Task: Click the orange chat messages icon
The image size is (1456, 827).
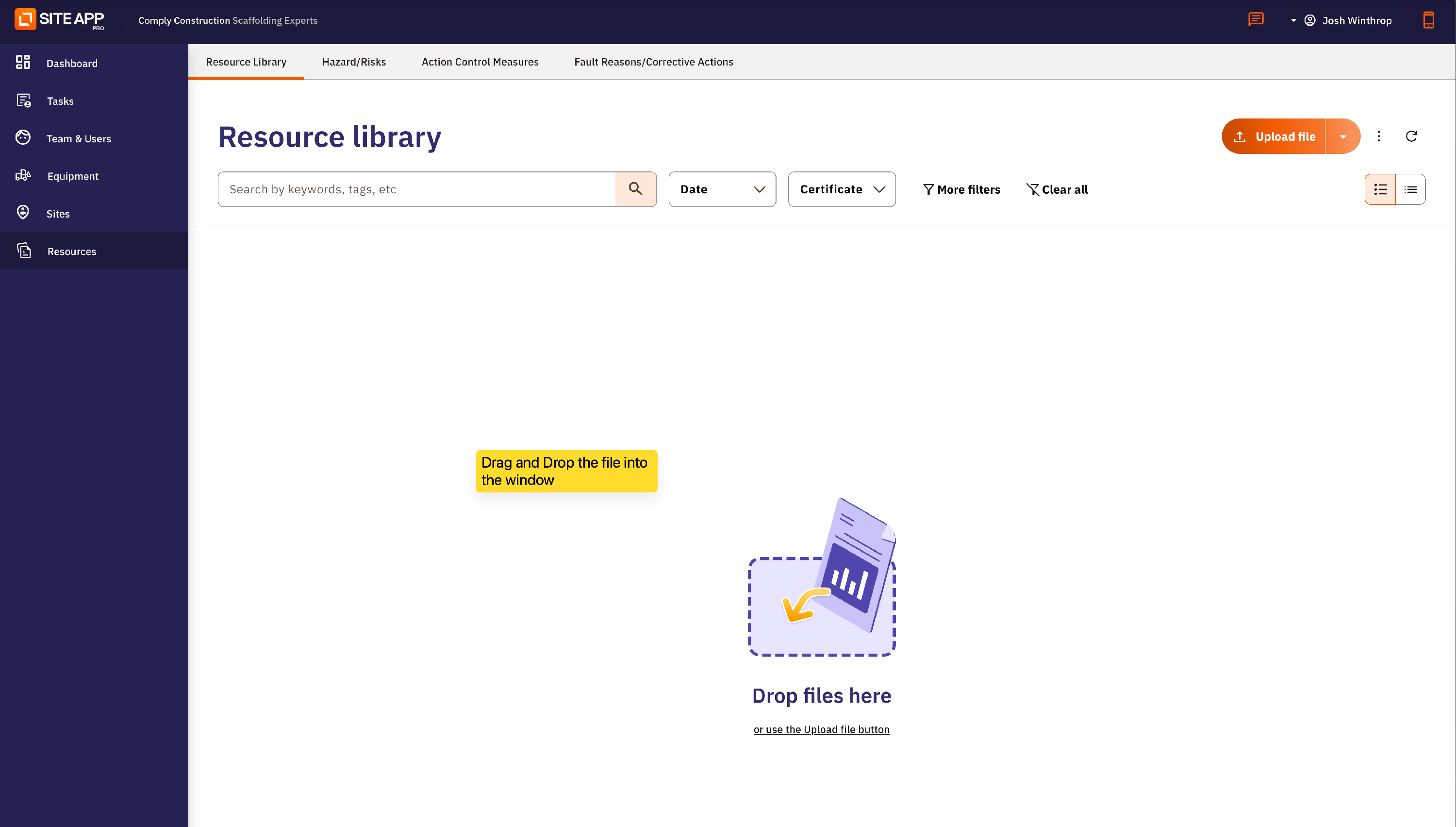Action: 1256,20
